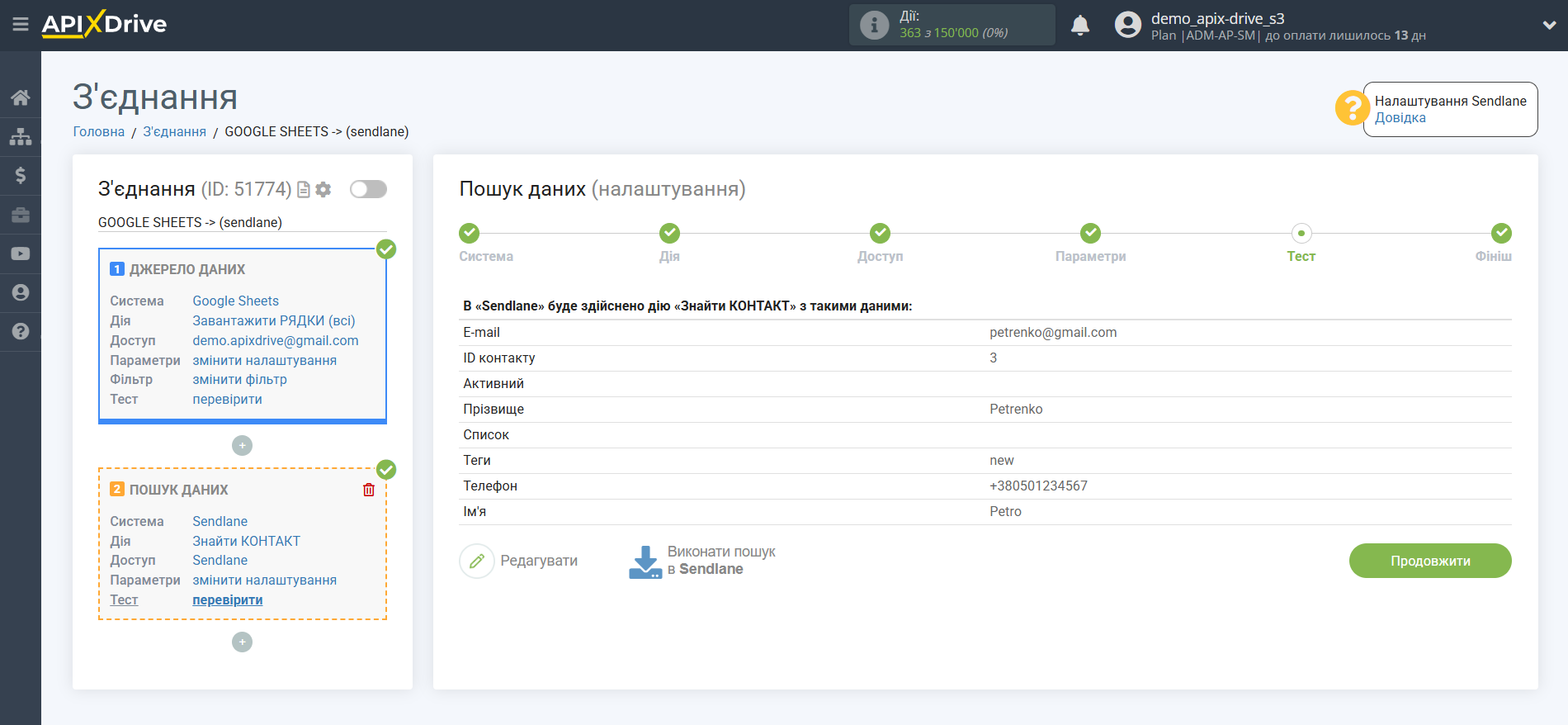Open the YouTube video sidebar icon

click(21, 254)
